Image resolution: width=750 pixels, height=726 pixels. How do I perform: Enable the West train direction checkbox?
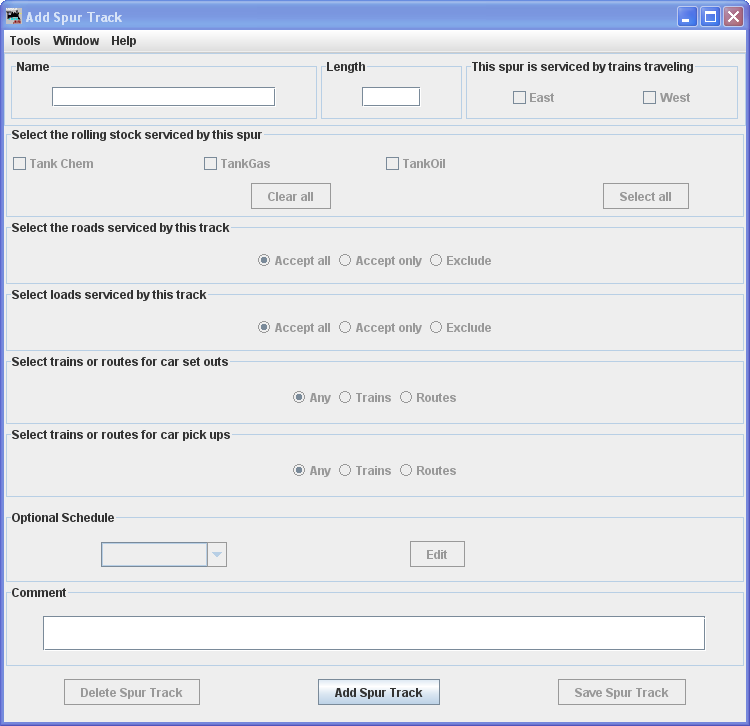[x=650, y=98]
